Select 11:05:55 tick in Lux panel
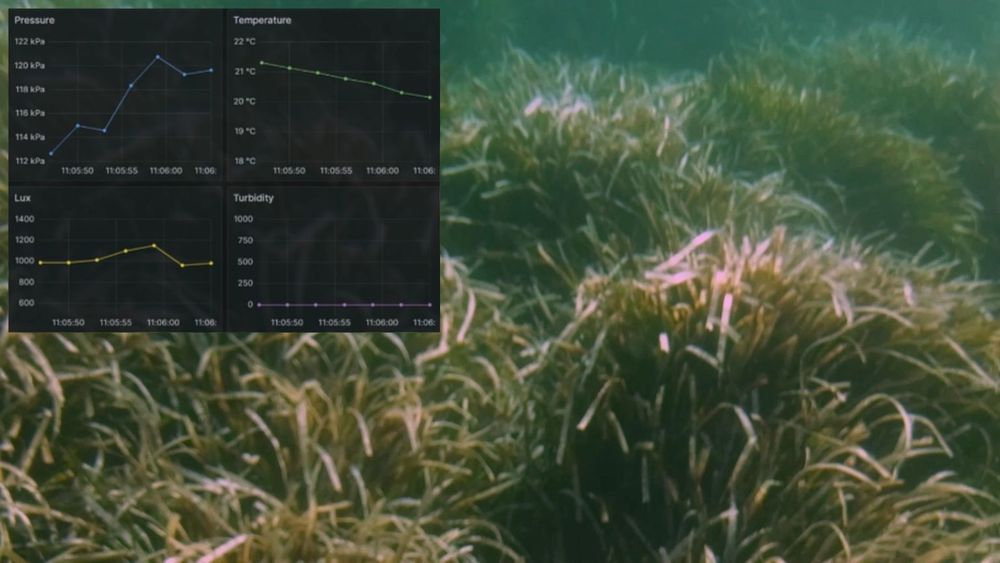Screen dimensions: 1000x563 tap(115, 323)
